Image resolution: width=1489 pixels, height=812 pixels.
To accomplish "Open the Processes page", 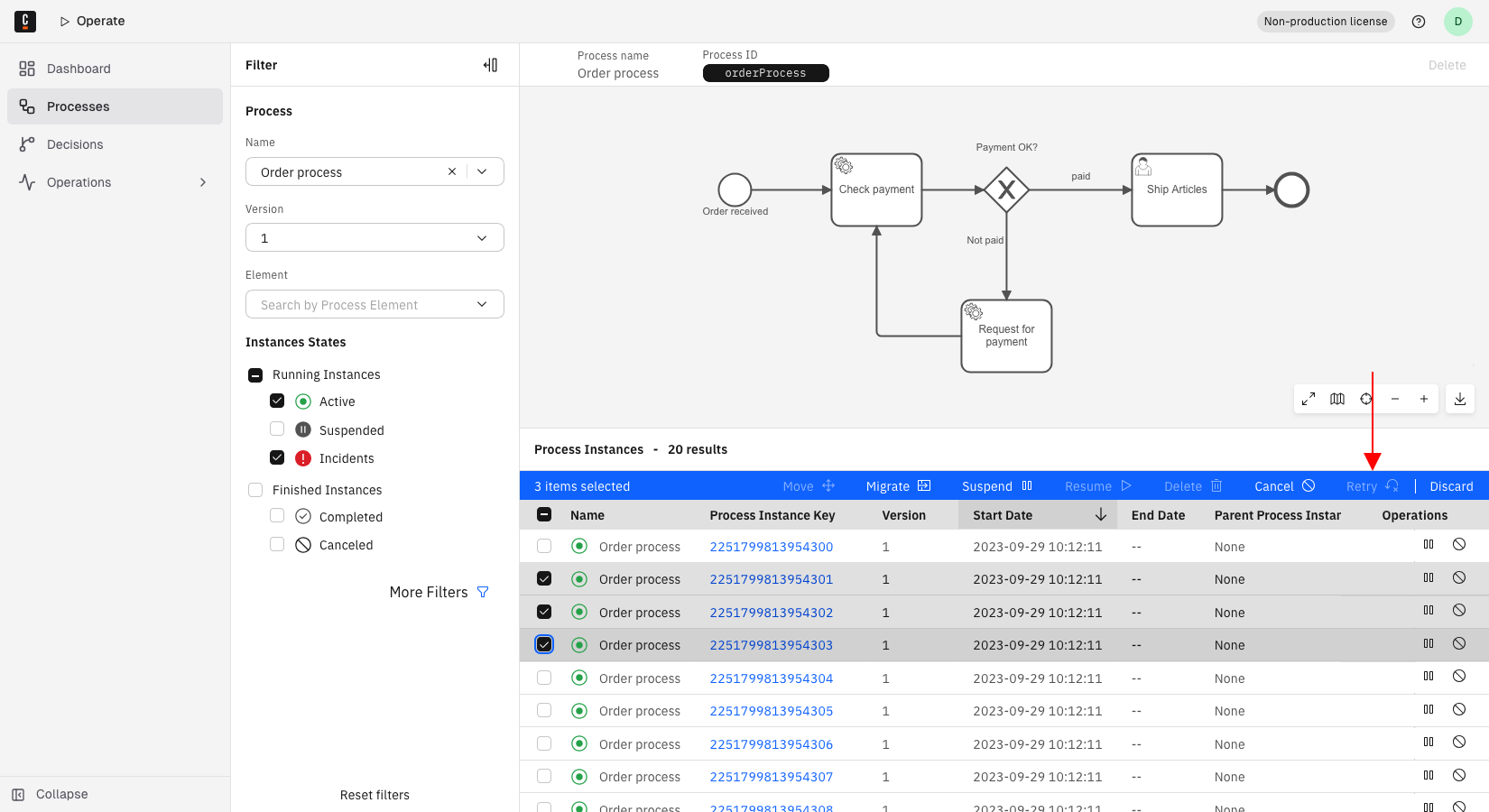I will click(x=115, y=106).
